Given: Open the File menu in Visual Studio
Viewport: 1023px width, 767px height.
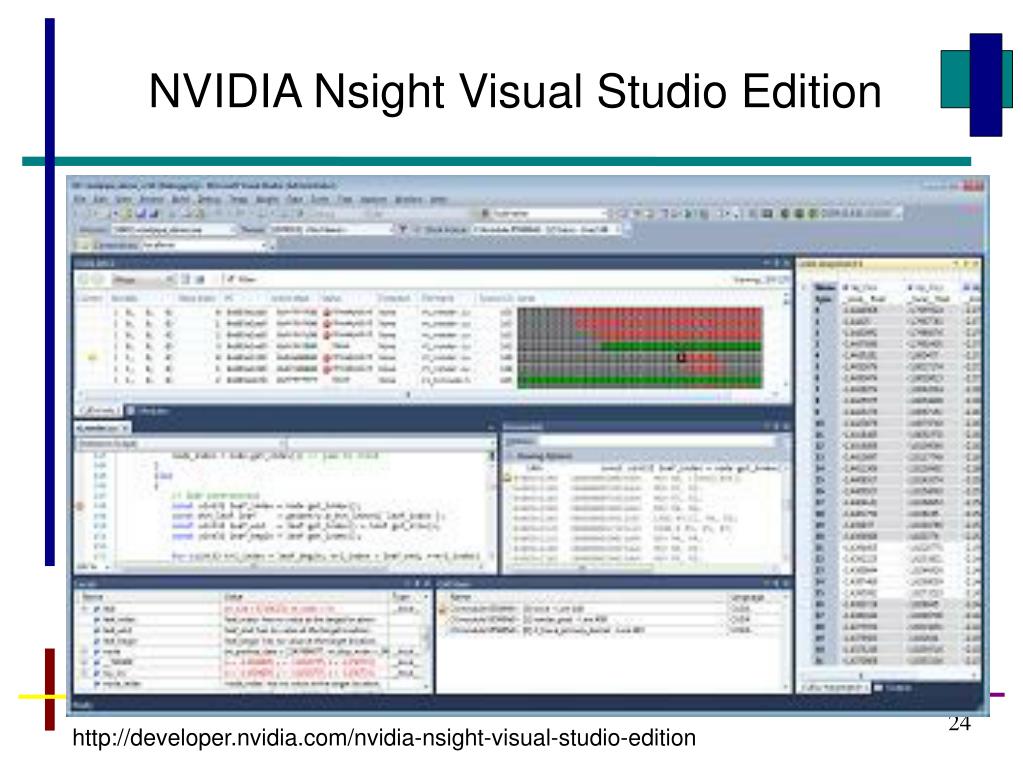Looking at the screenshot, I should pos(80,200).
